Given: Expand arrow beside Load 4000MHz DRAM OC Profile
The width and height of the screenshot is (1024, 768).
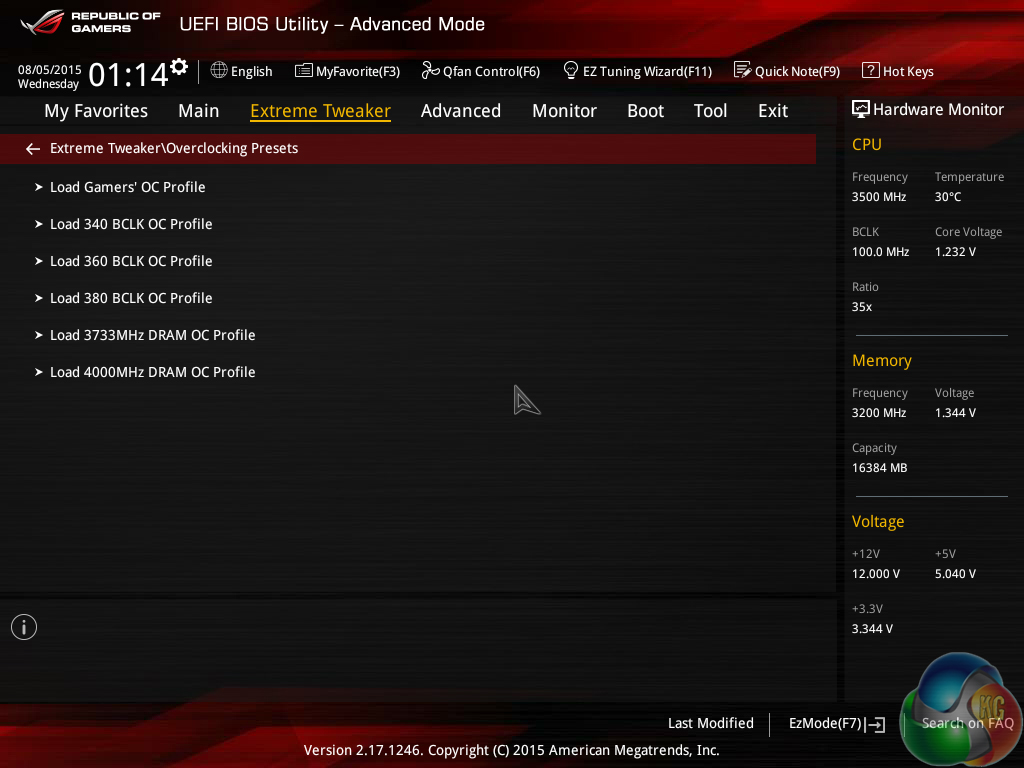Looking at the screenshot, I should (39, 372).
